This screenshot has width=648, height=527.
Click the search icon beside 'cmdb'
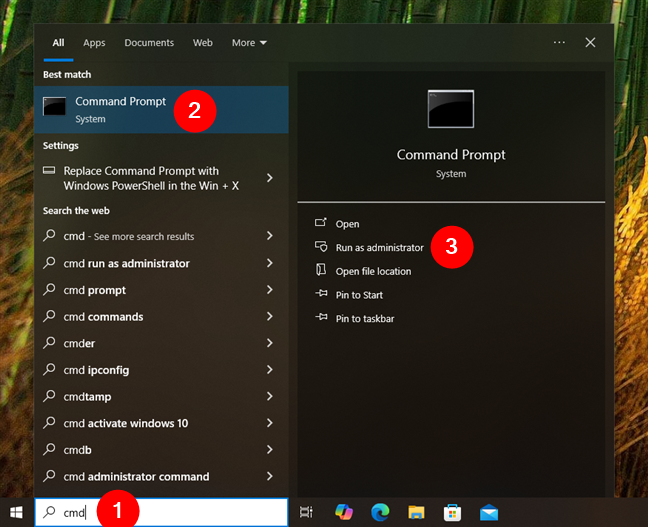(49, 449)
